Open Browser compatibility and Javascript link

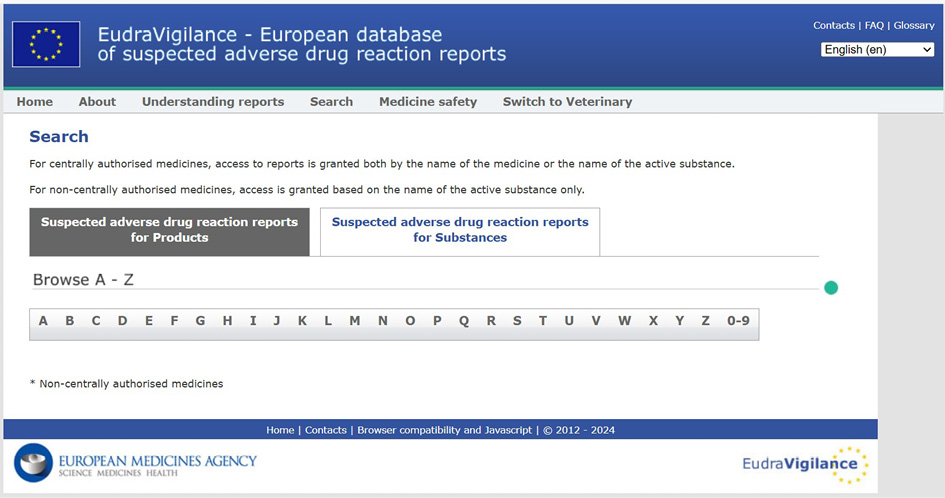(445, 430)
